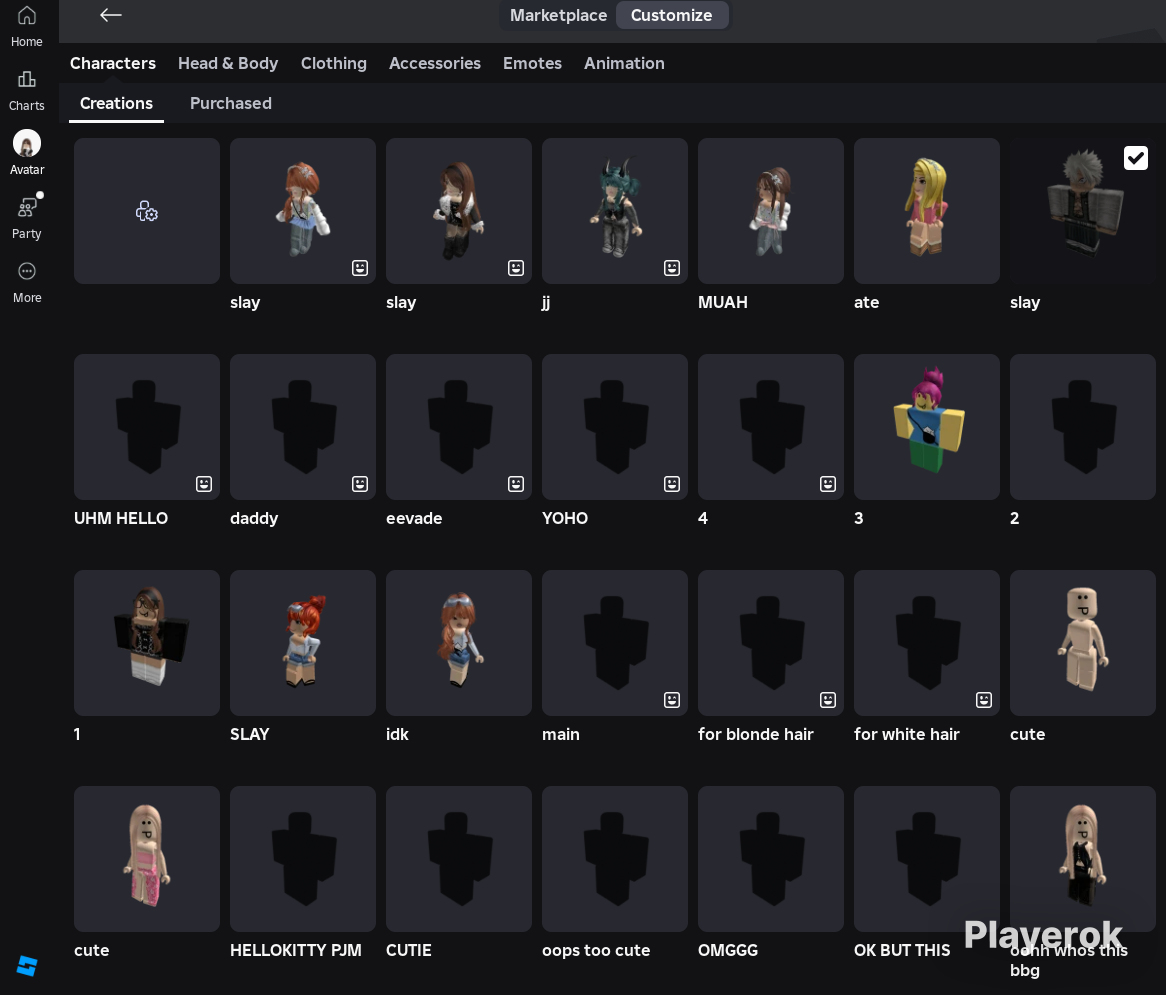The height and width of the screenshot is (995, 1166).
Task: Click the main name label
Action: (561, 734)
